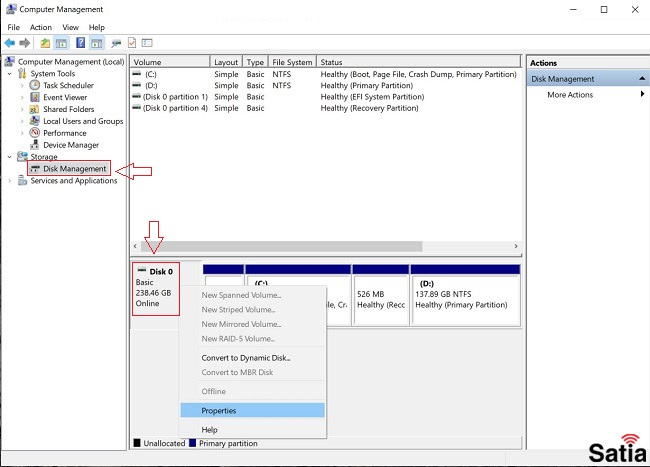Click the volume list scroll left arrow
This screenshot has width=650, height=467.
135,246
